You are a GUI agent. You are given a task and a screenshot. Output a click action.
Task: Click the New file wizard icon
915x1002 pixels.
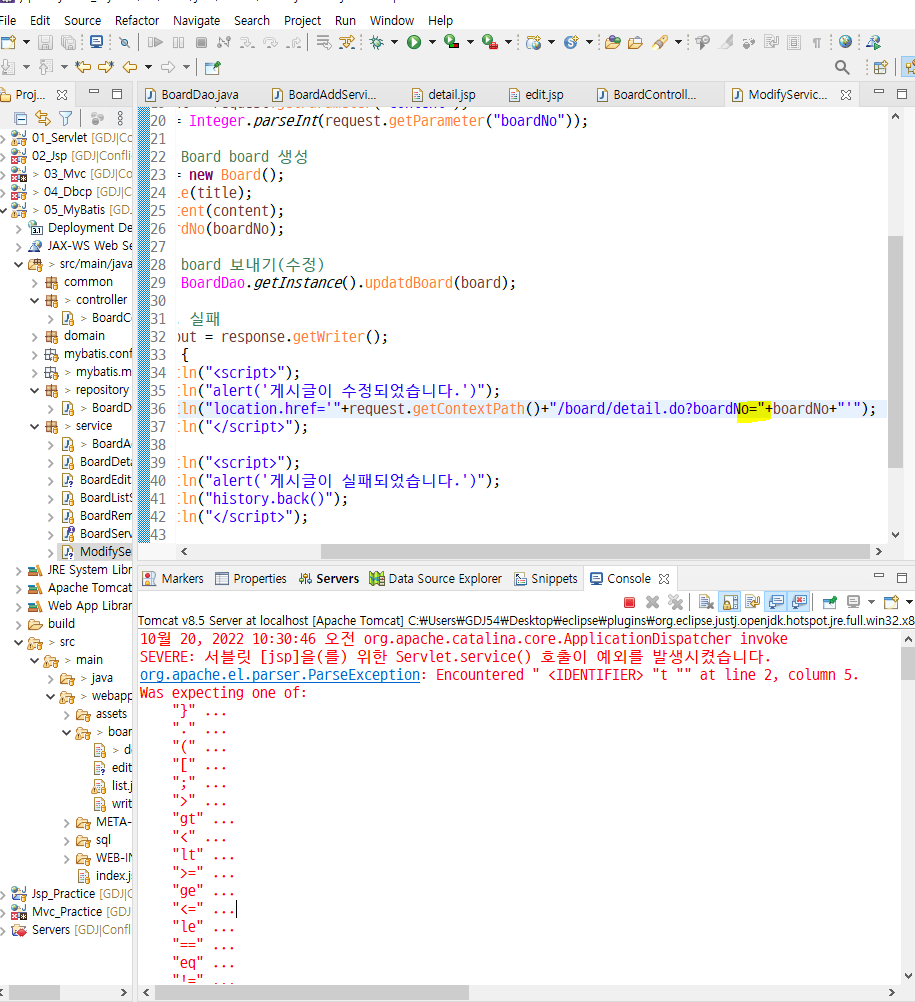(x=8, y=42)
